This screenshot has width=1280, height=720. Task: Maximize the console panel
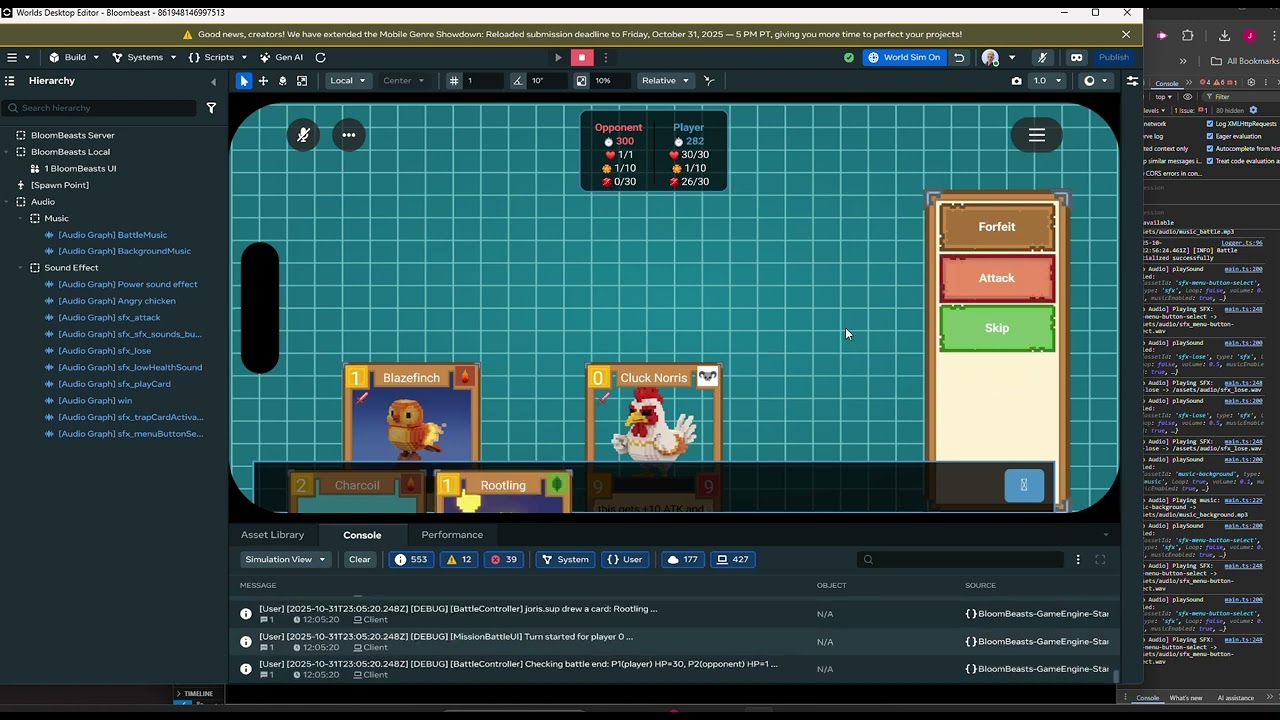[1100, 560]
